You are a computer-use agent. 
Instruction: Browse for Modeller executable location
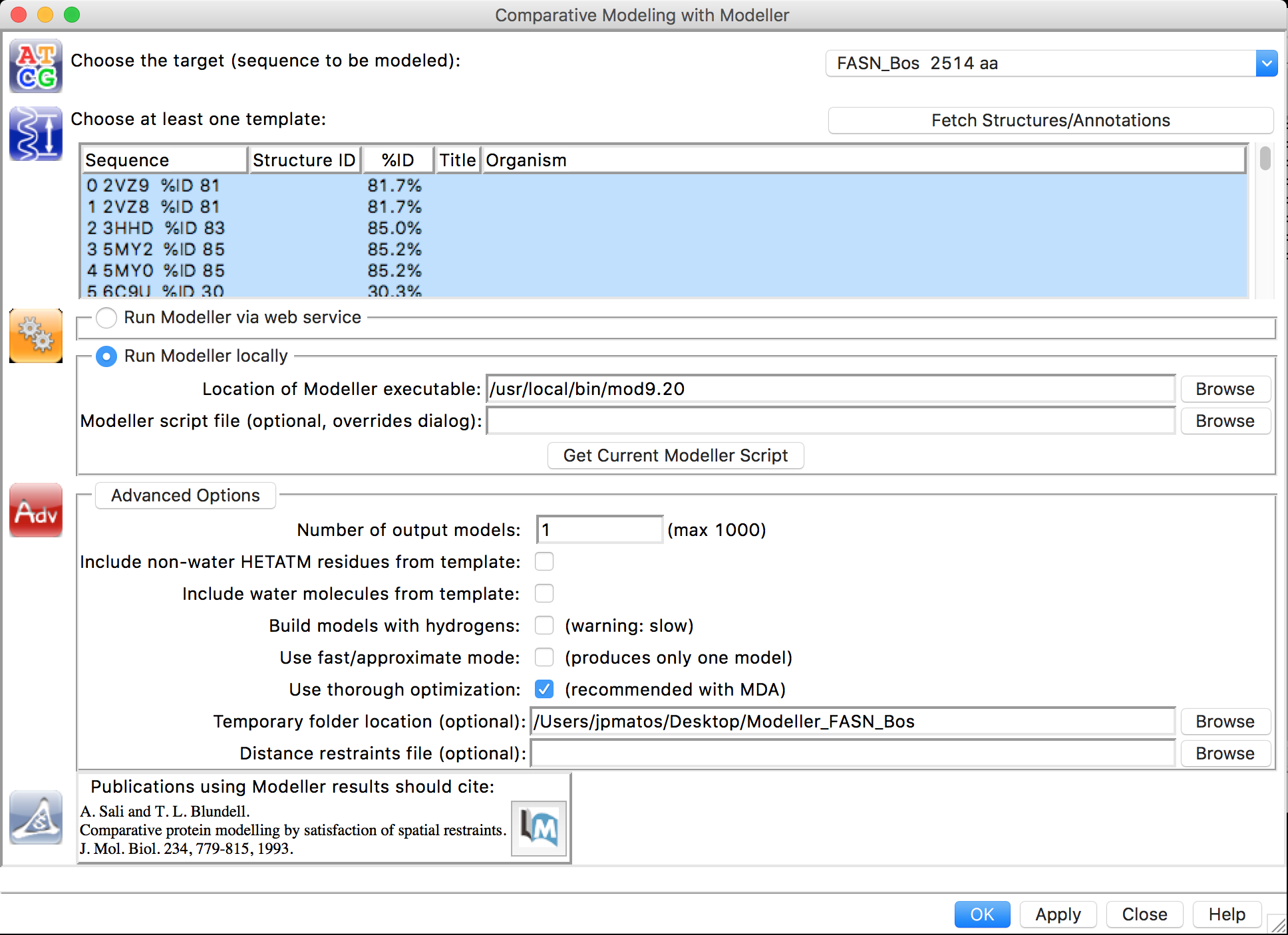coord(1225,389)
